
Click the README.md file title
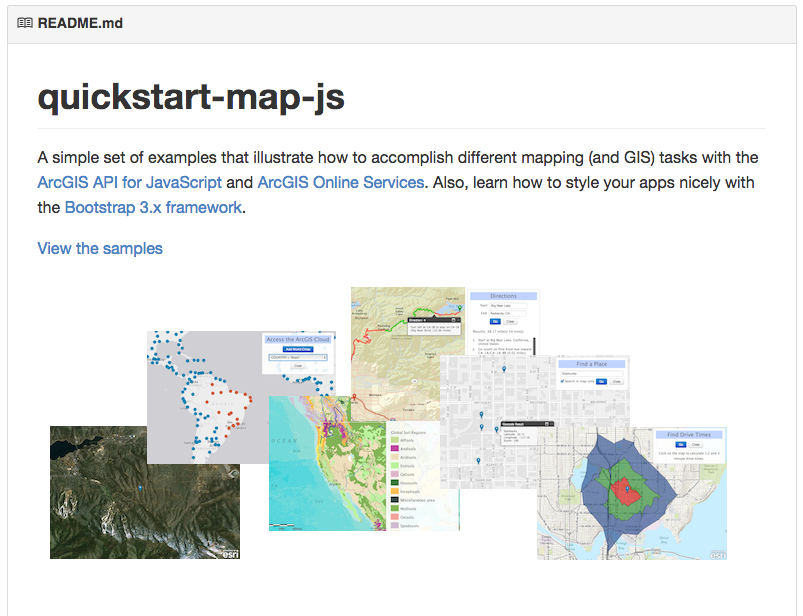80,23
